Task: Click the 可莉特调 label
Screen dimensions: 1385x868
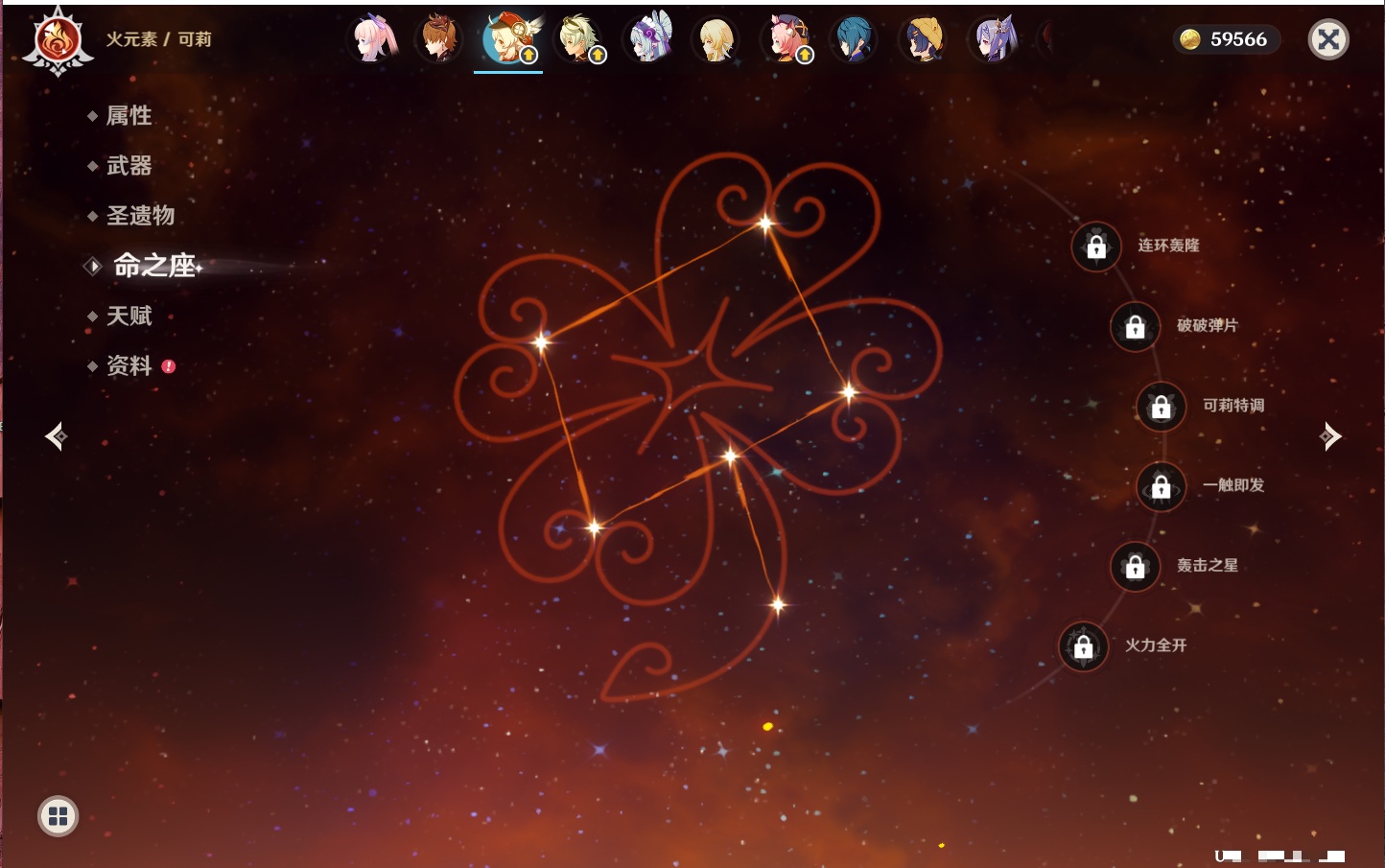Action: pyautogui.click(x=1233, y=406)
